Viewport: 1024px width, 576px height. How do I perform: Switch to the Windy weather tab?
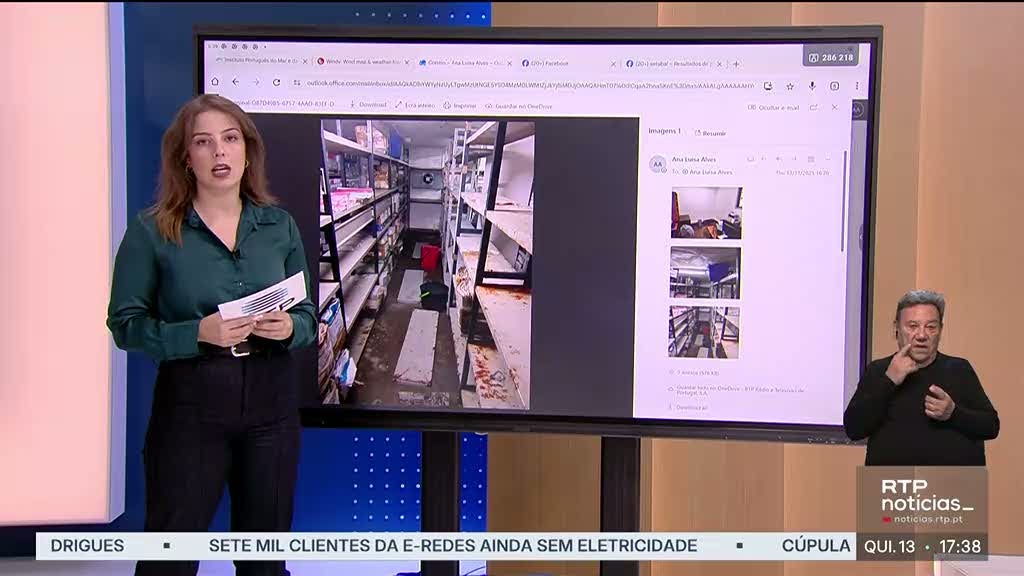click(x=358, y=62)
